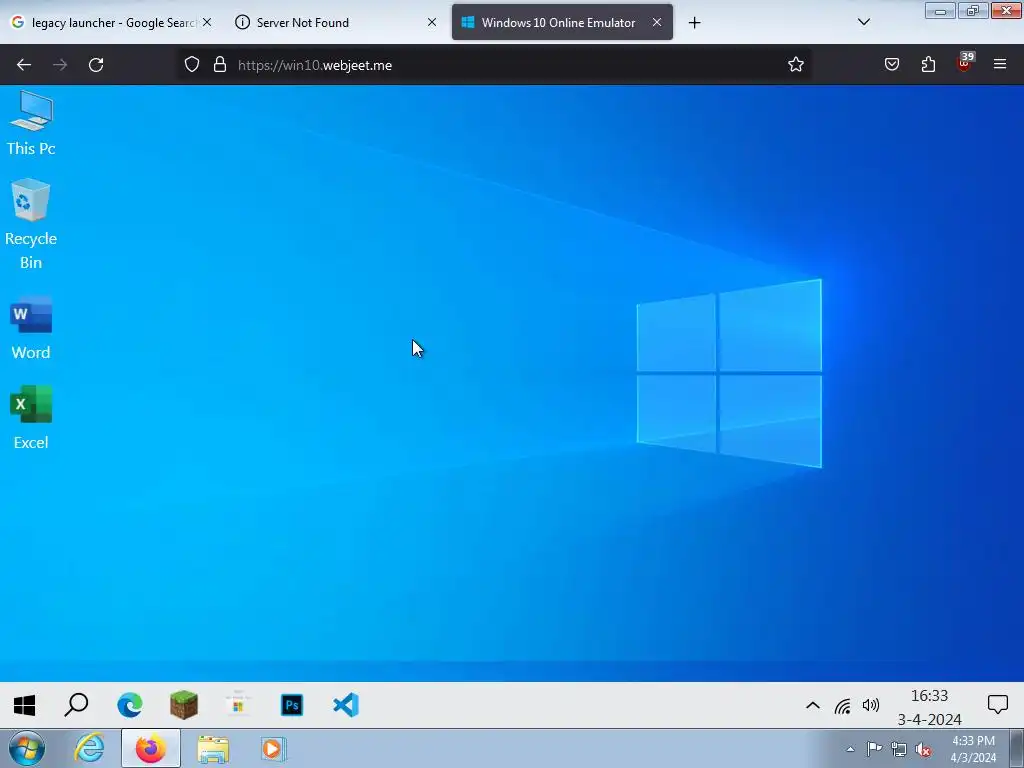This screenshot has width=1024, height=768.
Task: Bookmark this page with star
Action: 795,65
